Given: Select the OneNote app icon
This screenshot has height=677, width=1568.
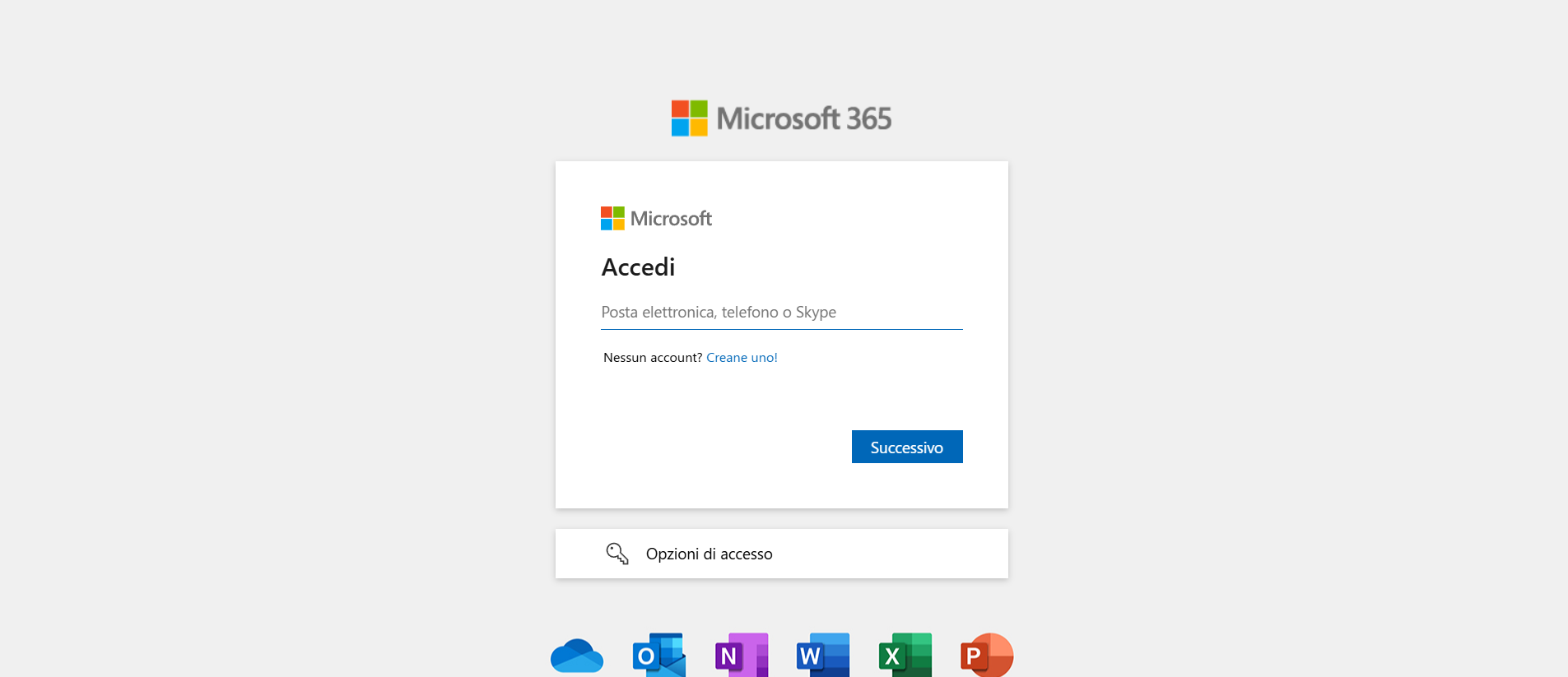Looking at the screenshot, I should (741, 655).
